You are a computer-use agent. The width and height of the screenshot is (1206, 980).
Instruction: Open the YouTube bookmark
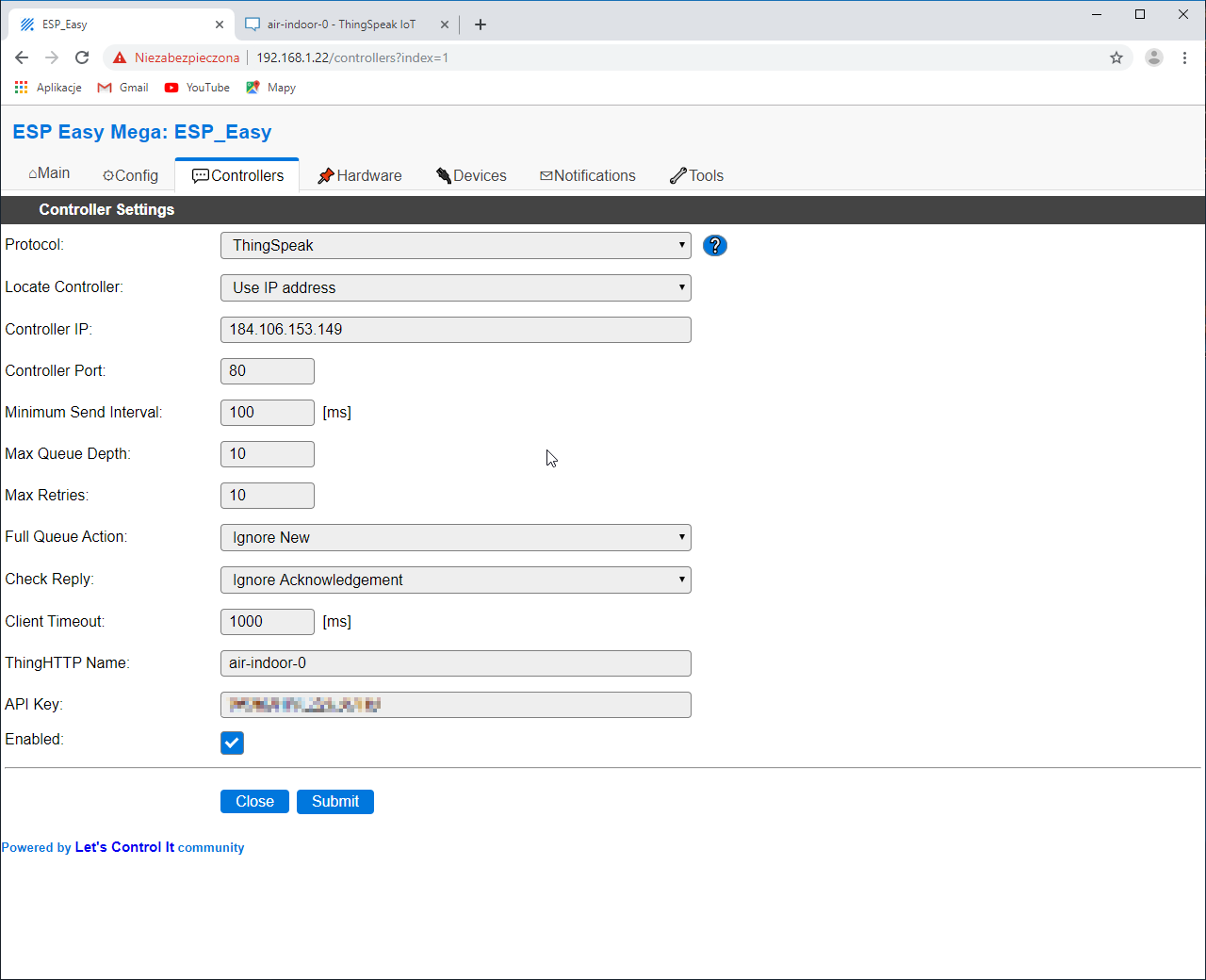(197, 88)
